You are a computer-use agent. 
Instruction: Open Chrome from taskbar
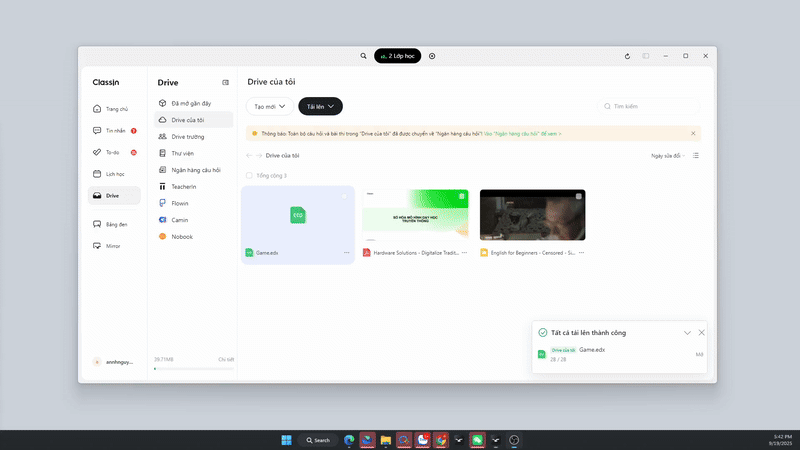[441, 440]
